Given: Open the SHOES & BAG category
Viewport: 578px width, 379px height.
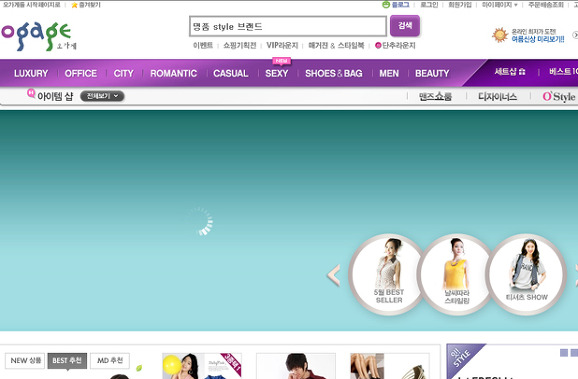Looking at the screenshot, I should 334,73.
